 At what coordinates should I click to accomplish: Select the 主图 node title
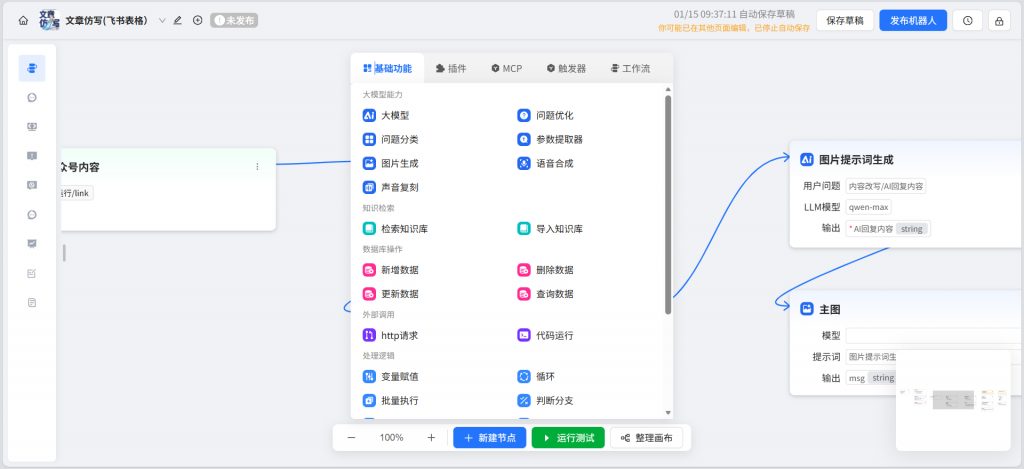point(829,309)
